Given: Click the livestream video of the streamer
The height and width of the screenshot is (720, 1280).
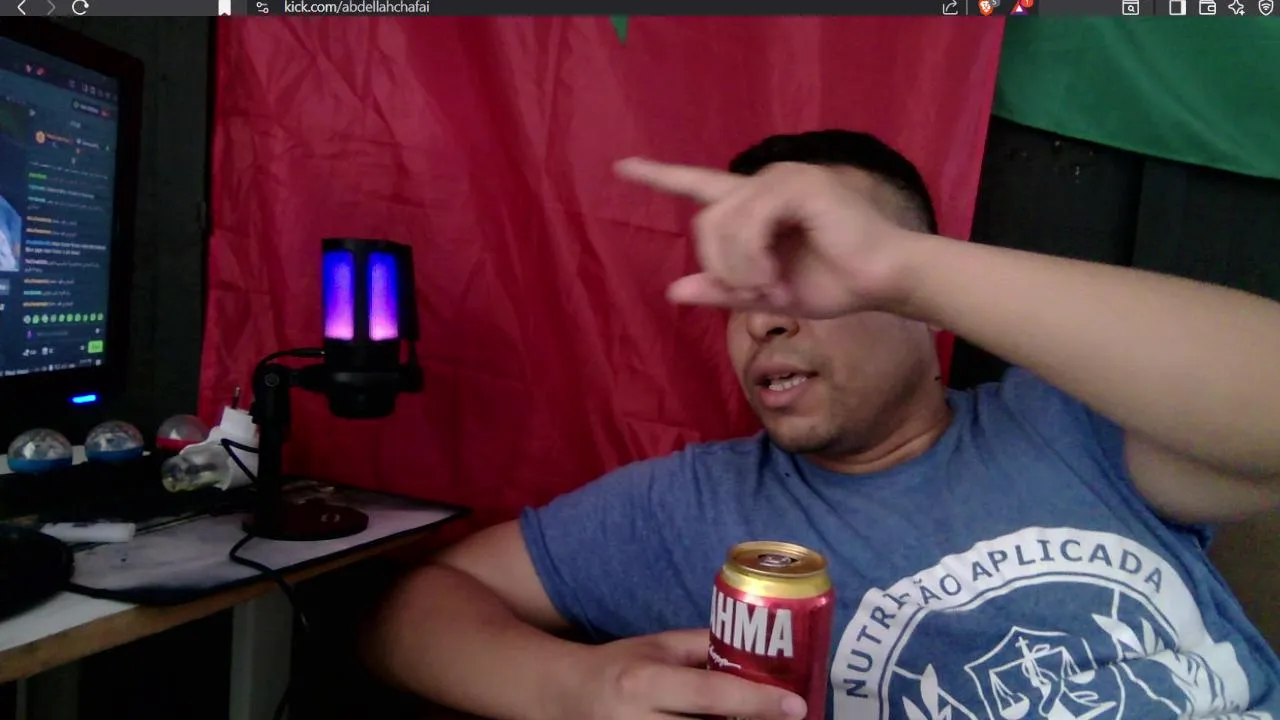Looking at the screenshot, I should [x=640, y=368].
